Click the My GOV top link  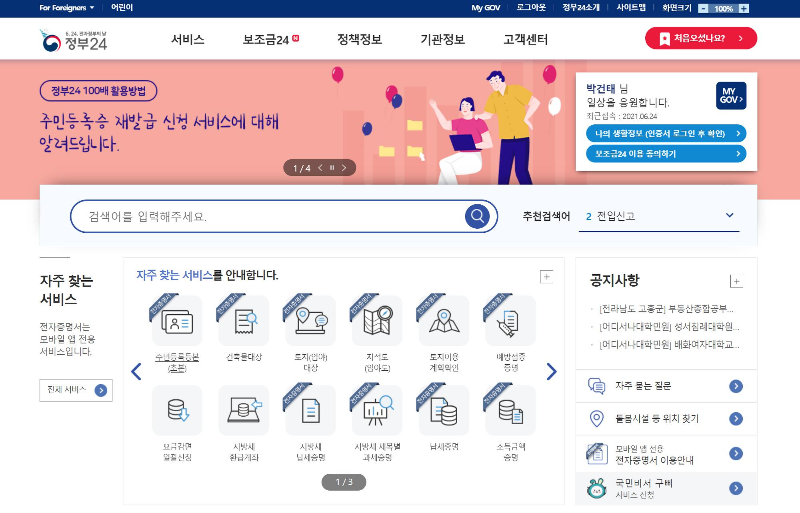pyautogui.click(x=486, y=8)
